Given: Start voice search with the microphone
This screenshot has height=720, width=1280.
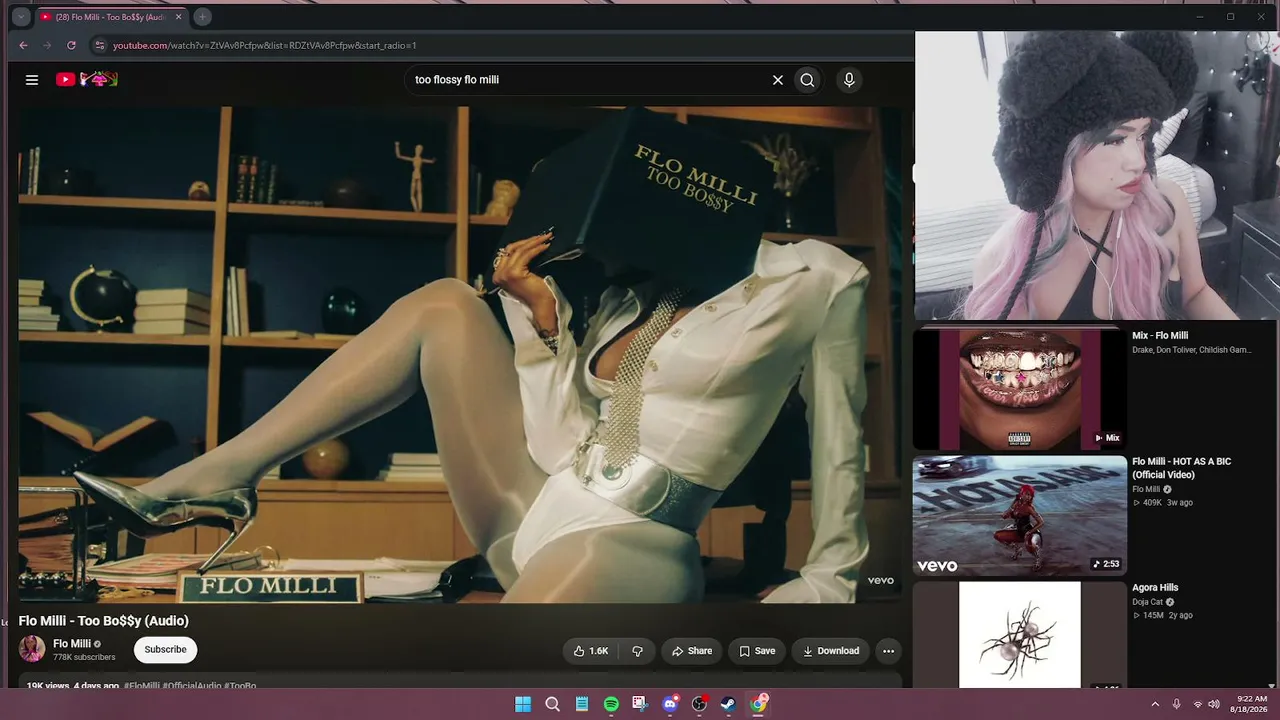Looking at the screenshot, I should click(849, 80).
